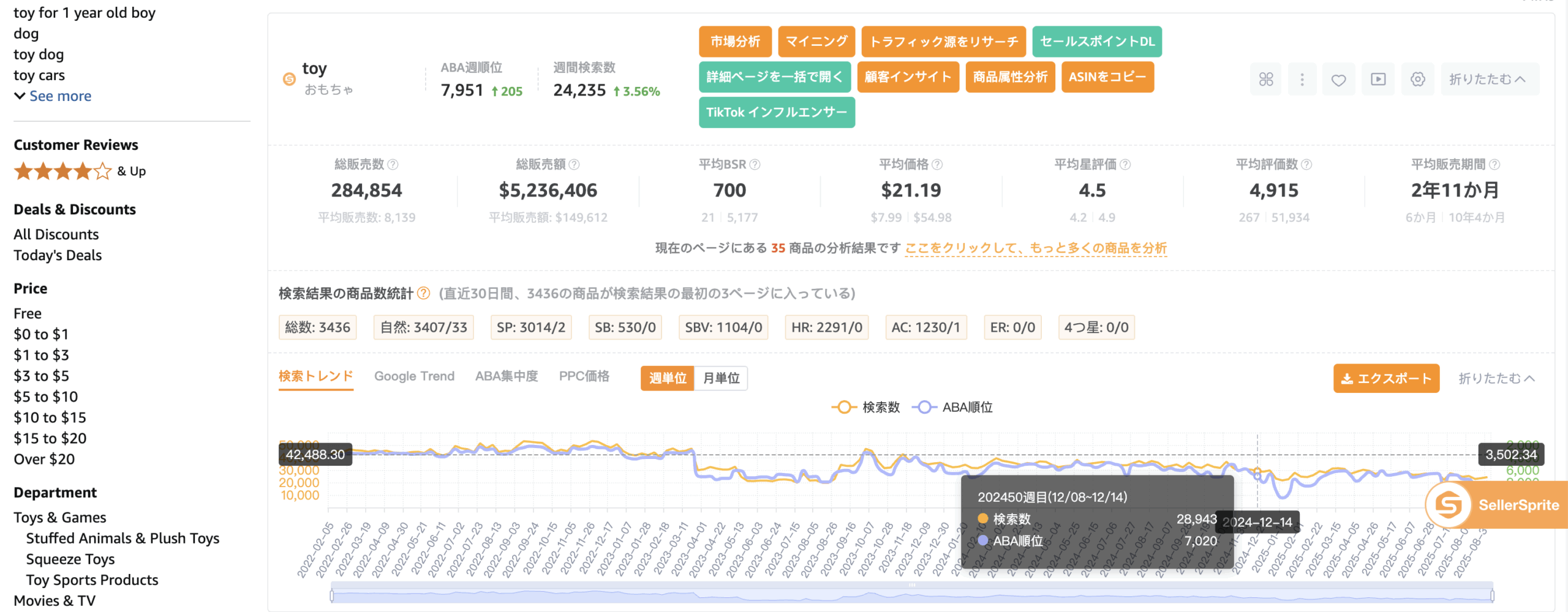Open the gear settings icon
Screen dimensions: 1568x612
pyautogui.click(x=1417, y=79)
